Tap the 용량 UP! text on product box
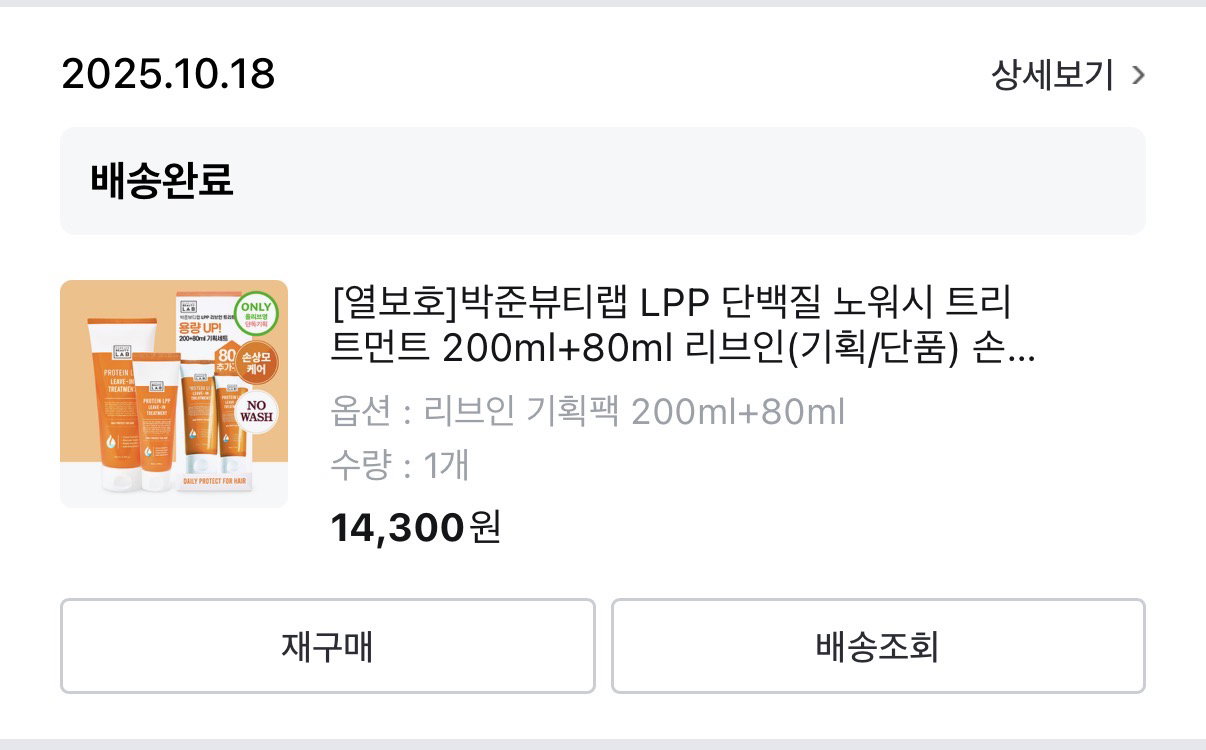 pos(200,328)
